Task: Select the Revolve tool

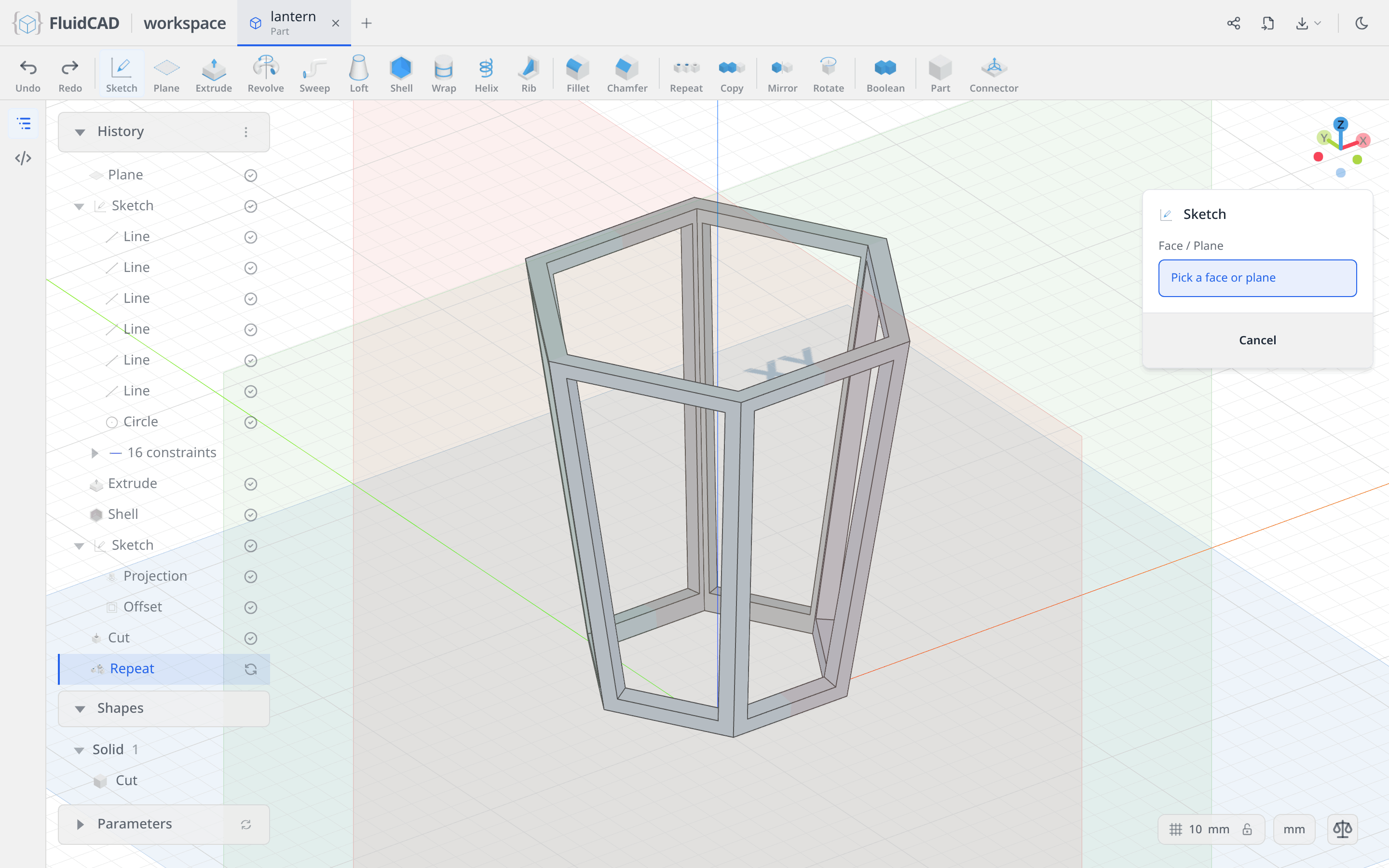Action: point(266,75)
